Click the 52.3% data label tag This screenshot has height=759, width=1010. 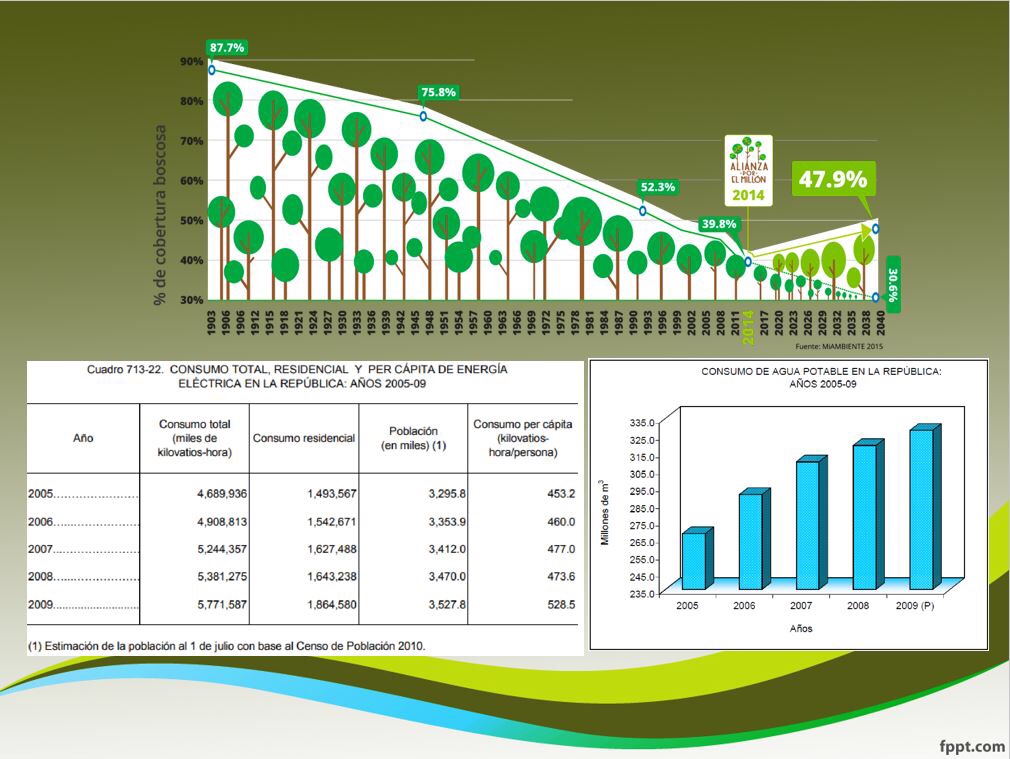(x=657, y=186)
